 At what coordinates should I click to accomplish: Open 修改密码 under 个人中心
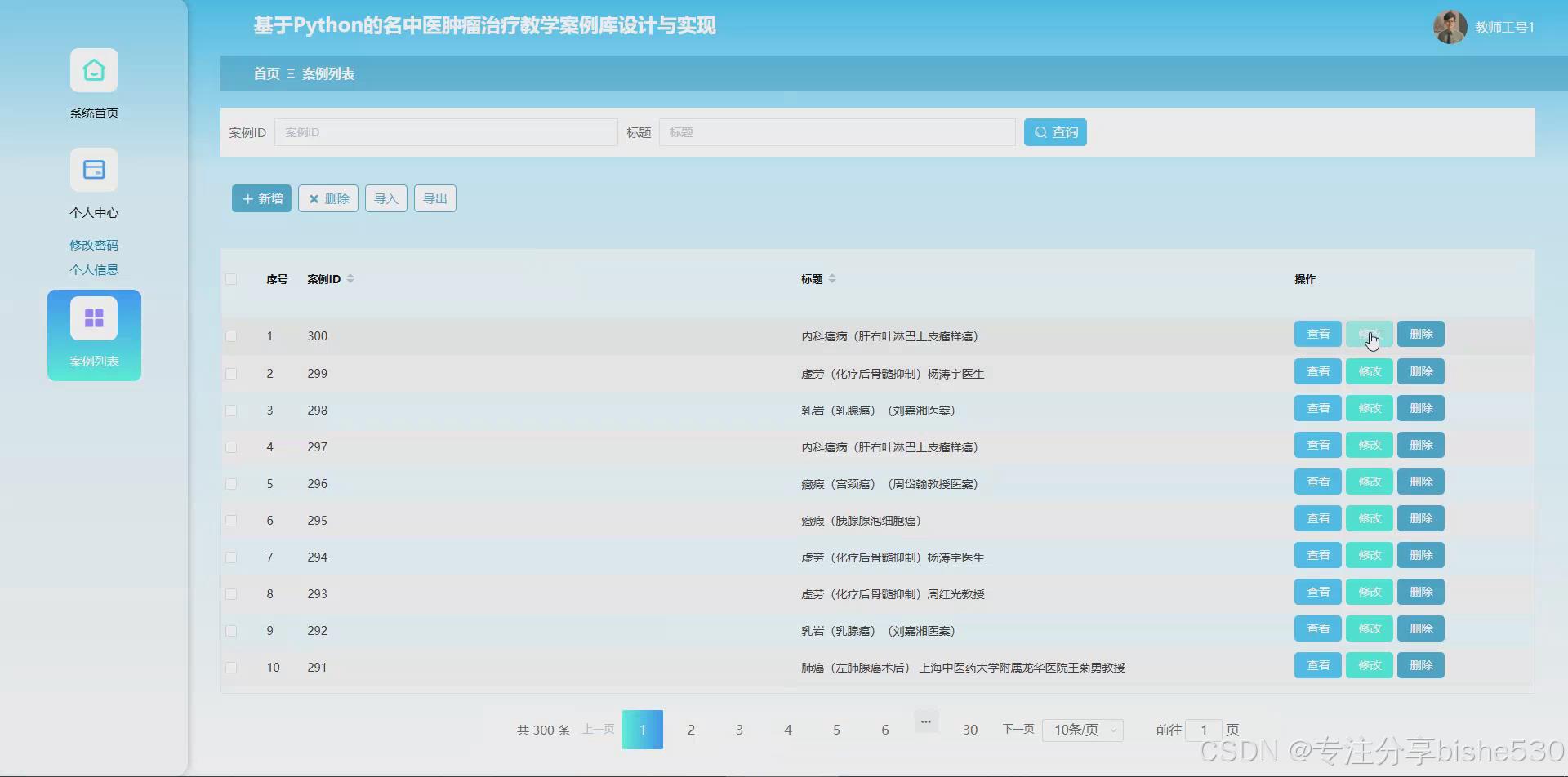[93, 244]
